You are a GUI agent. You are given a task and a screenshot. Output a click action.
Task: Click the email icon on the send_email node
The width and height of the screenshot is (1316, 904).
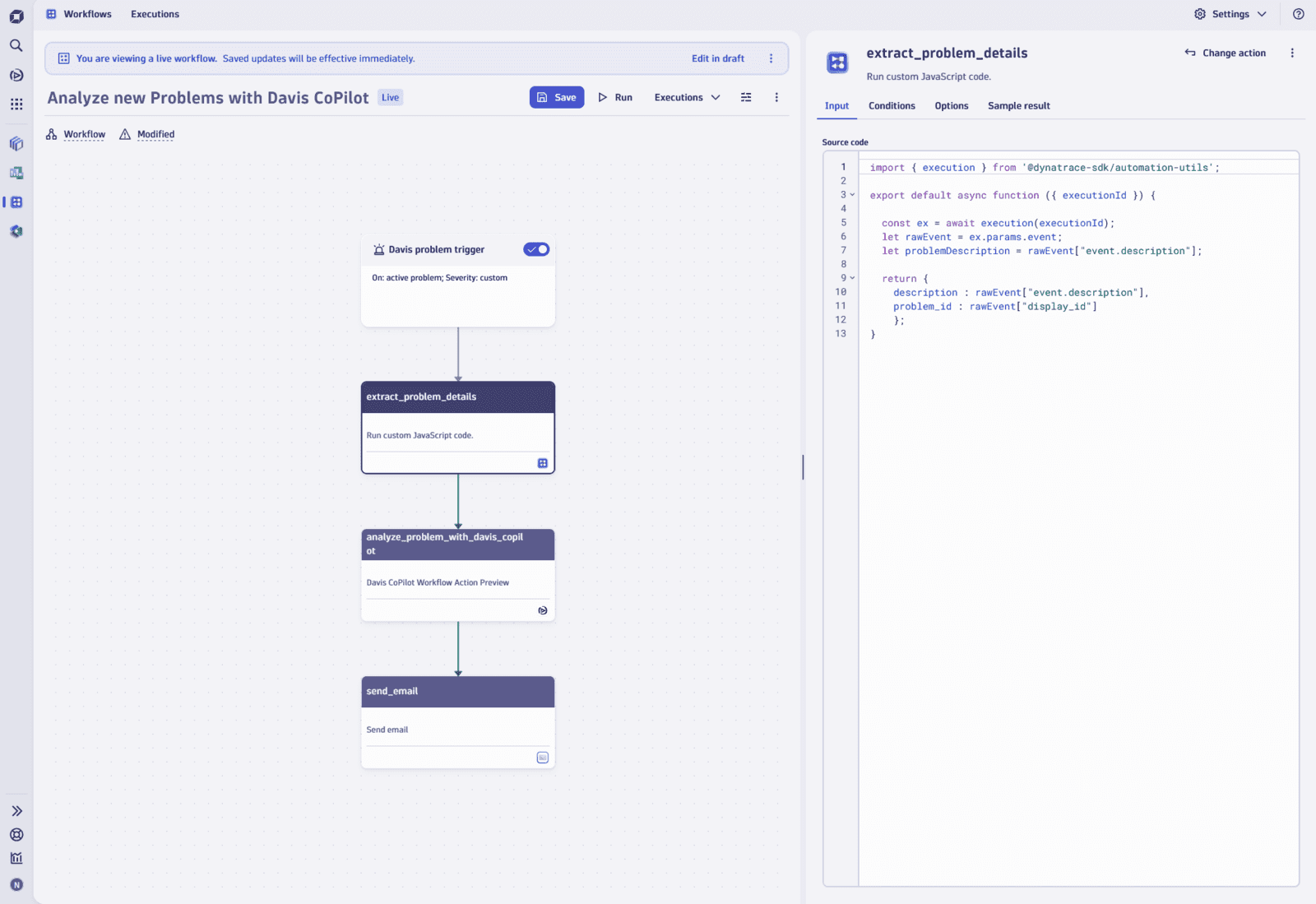542,757
